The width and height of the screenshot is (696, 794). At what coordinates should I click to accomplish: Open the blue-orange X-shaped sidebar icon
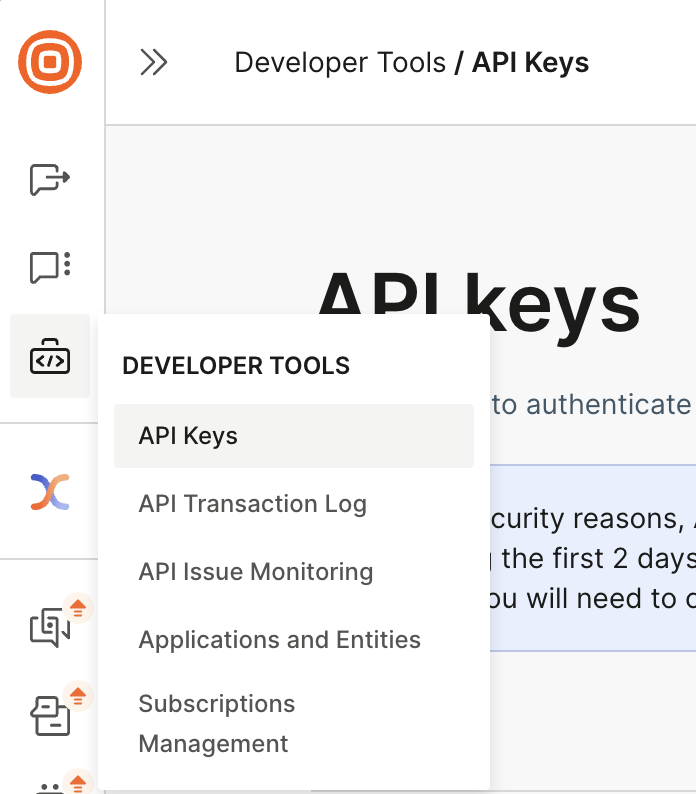tap(50, 492)
